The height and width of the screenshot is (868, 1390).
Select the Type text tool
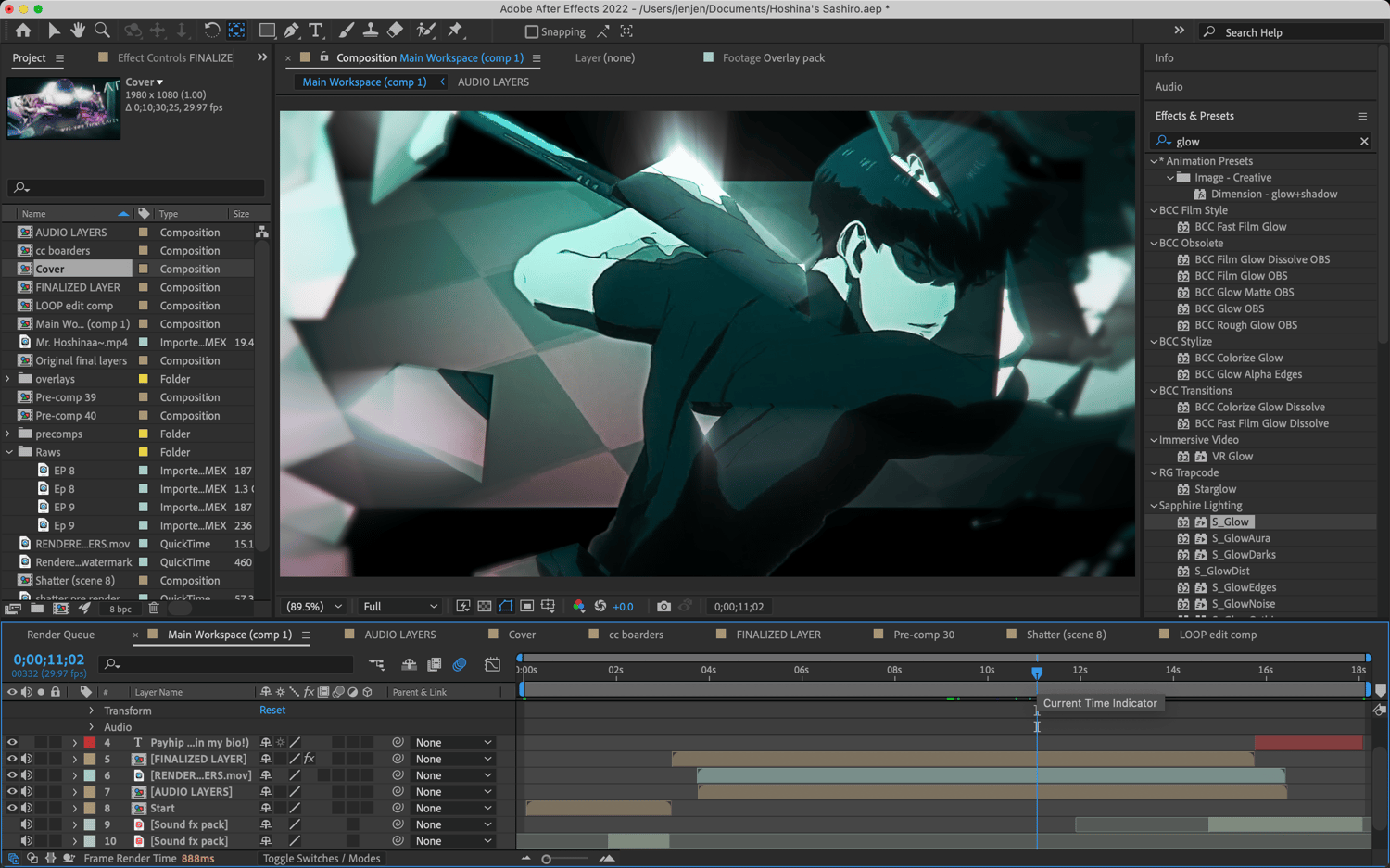point(316,31)
